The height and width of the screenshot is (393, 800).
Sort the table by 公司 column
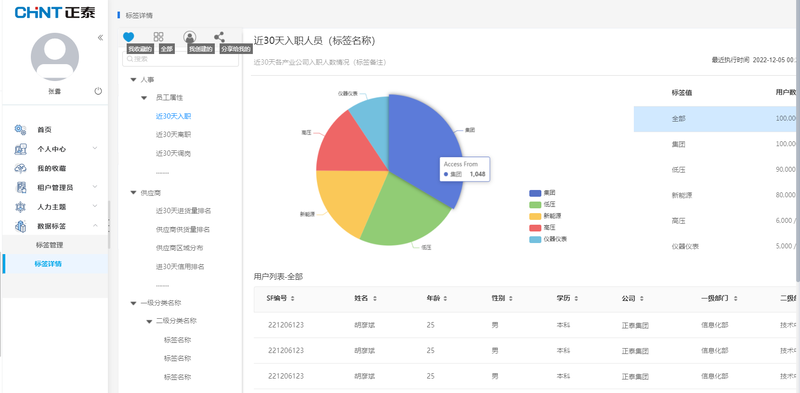(642, 299)
